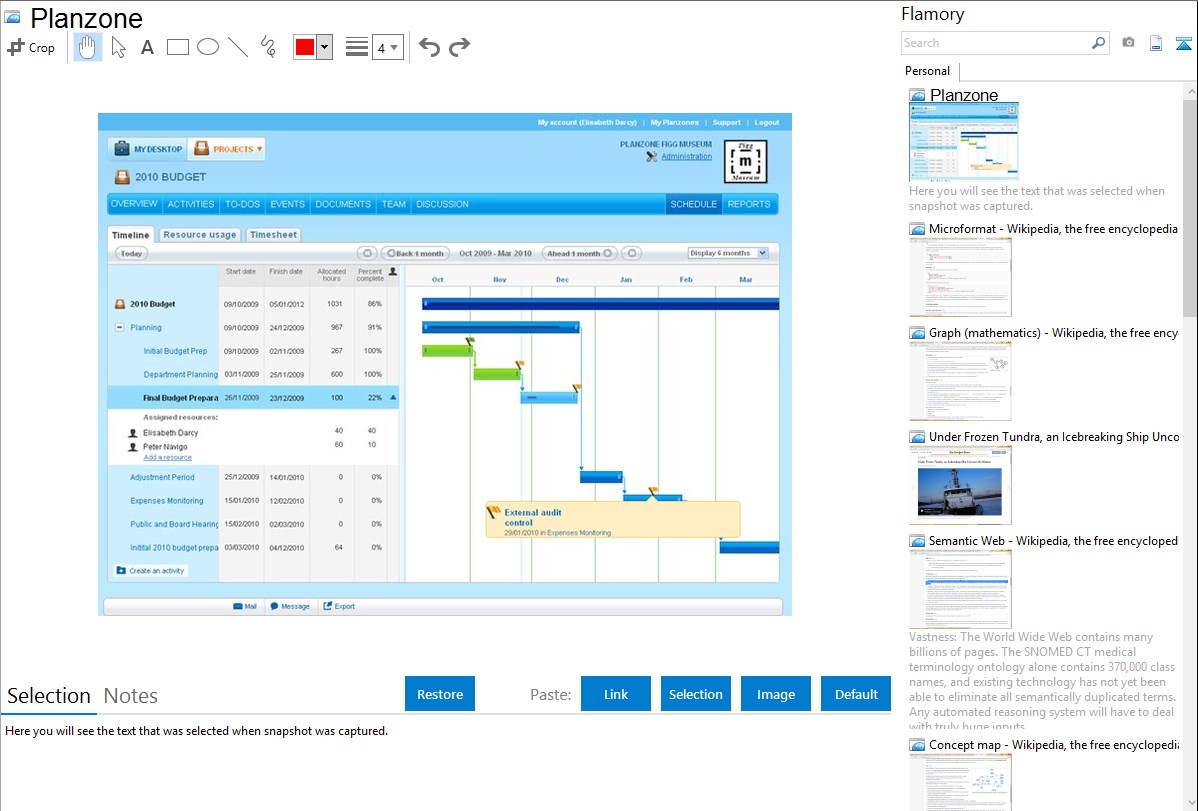Click the Add a resource link
1198x811 pixels.
[x=167, y=458]
